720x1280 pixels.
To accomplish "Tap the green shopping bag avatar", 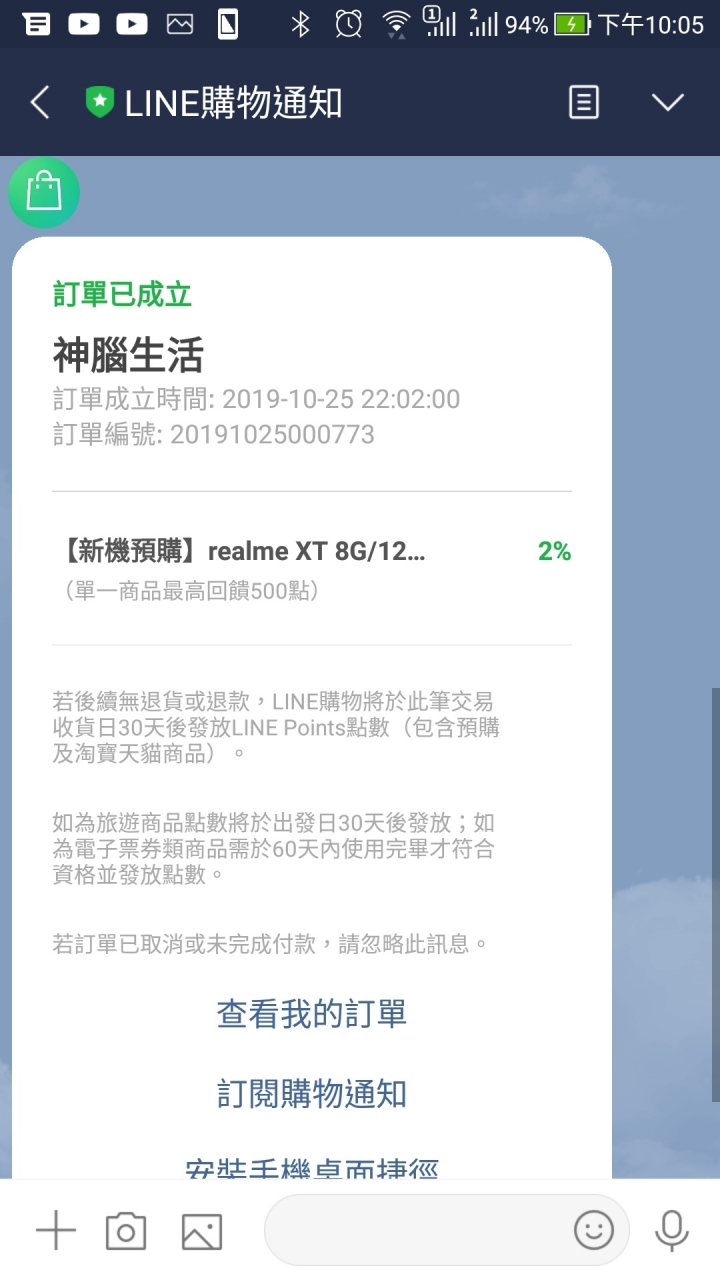I will 44,192.
